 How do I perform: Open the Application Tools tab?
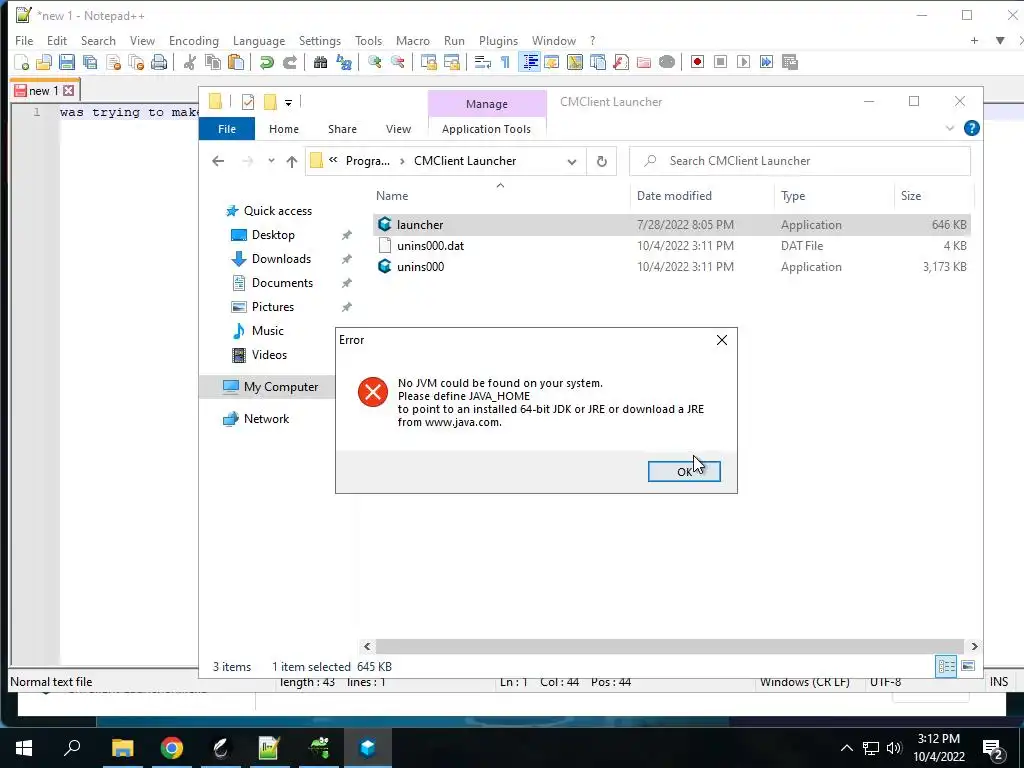click(x=486, y=129)
